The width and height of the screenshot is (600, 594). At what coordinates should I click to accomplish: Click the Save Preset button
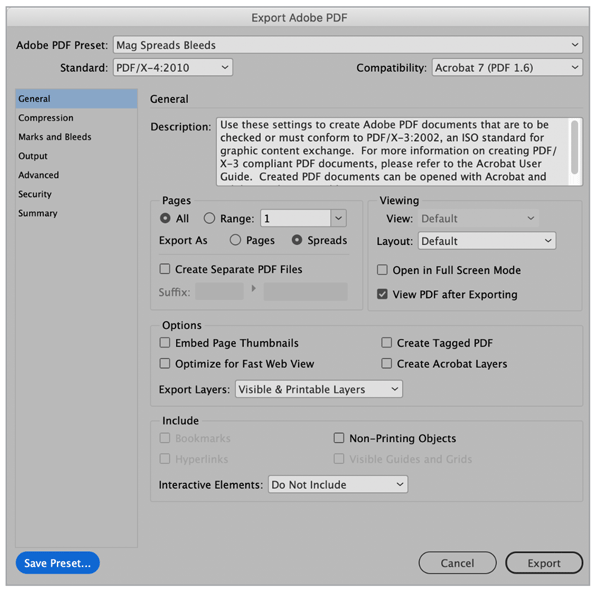click(58, 563)
